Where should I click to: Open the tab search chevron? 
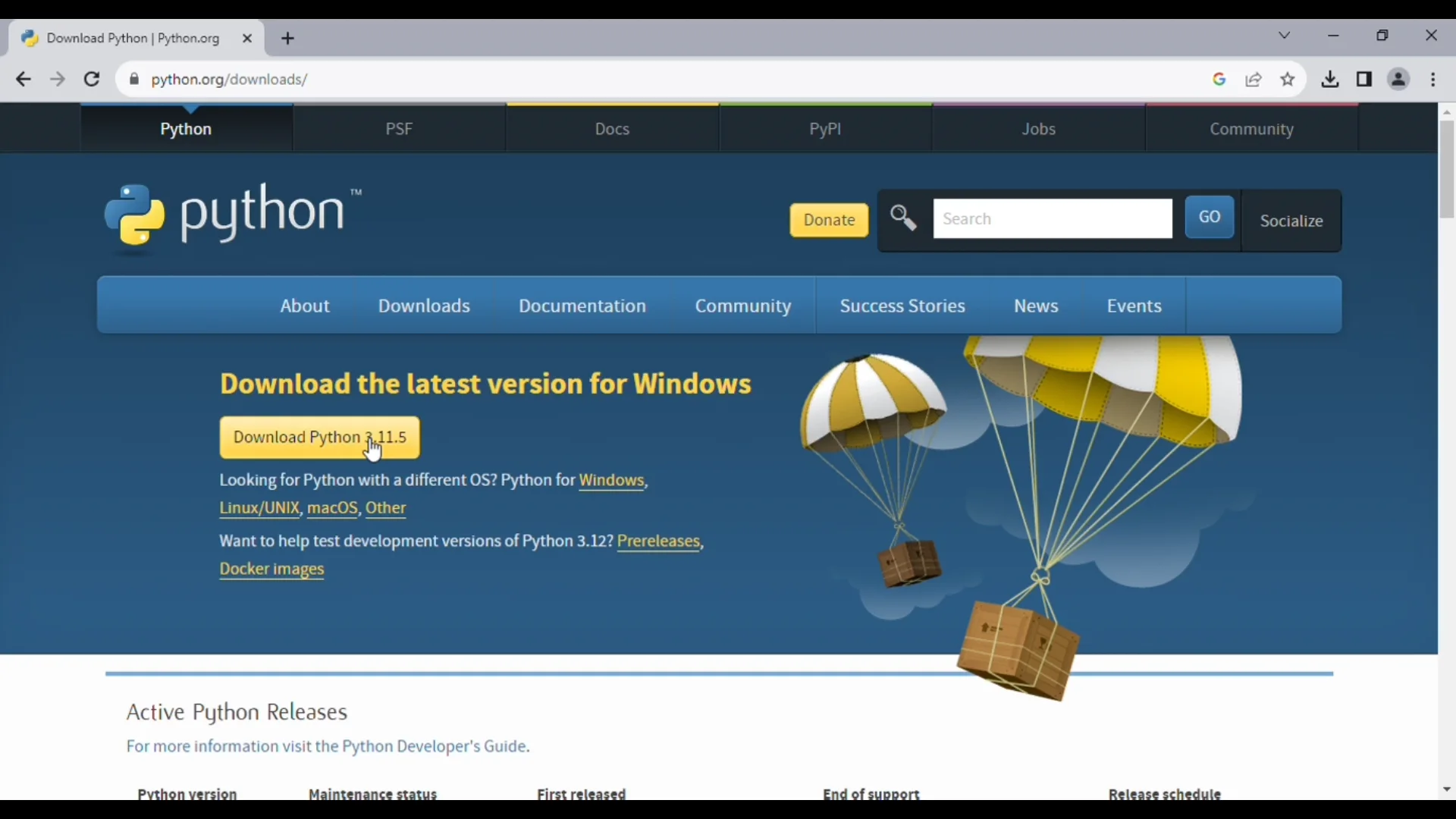[1285, 35]
